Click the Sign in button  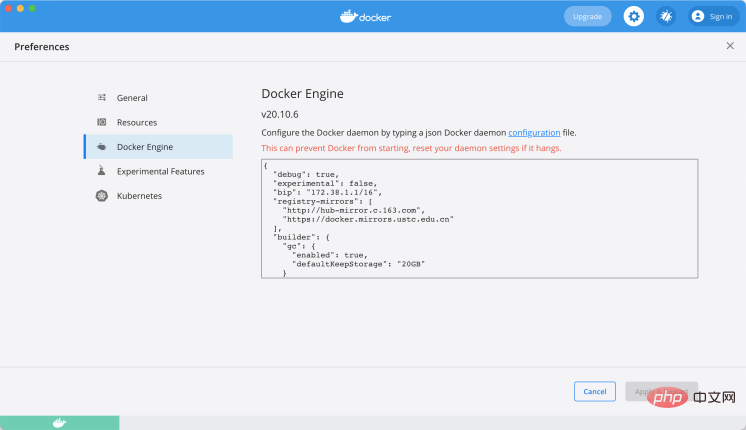712,16
